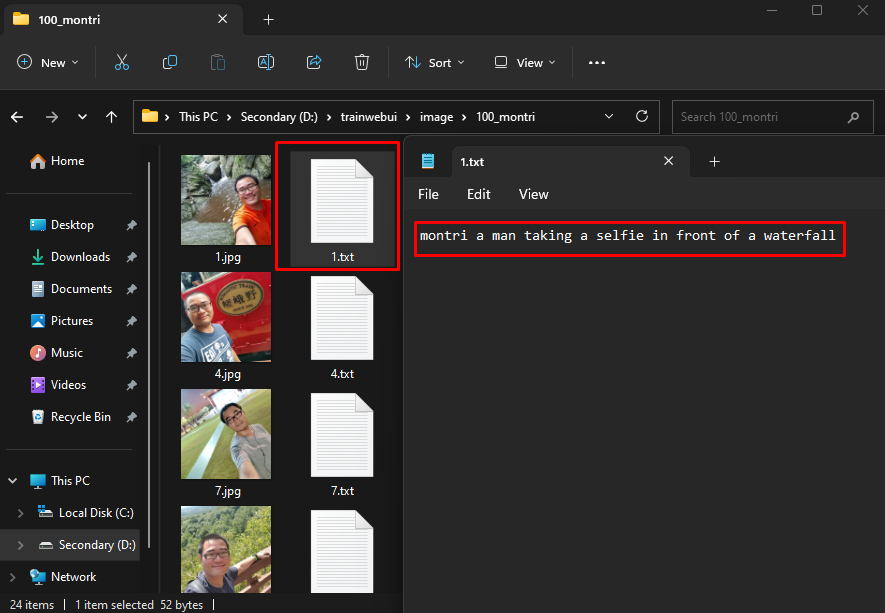Screen dimensions: 885x613
Task: Click the Share icon in toolbar
Action: [x=314, y=62]
